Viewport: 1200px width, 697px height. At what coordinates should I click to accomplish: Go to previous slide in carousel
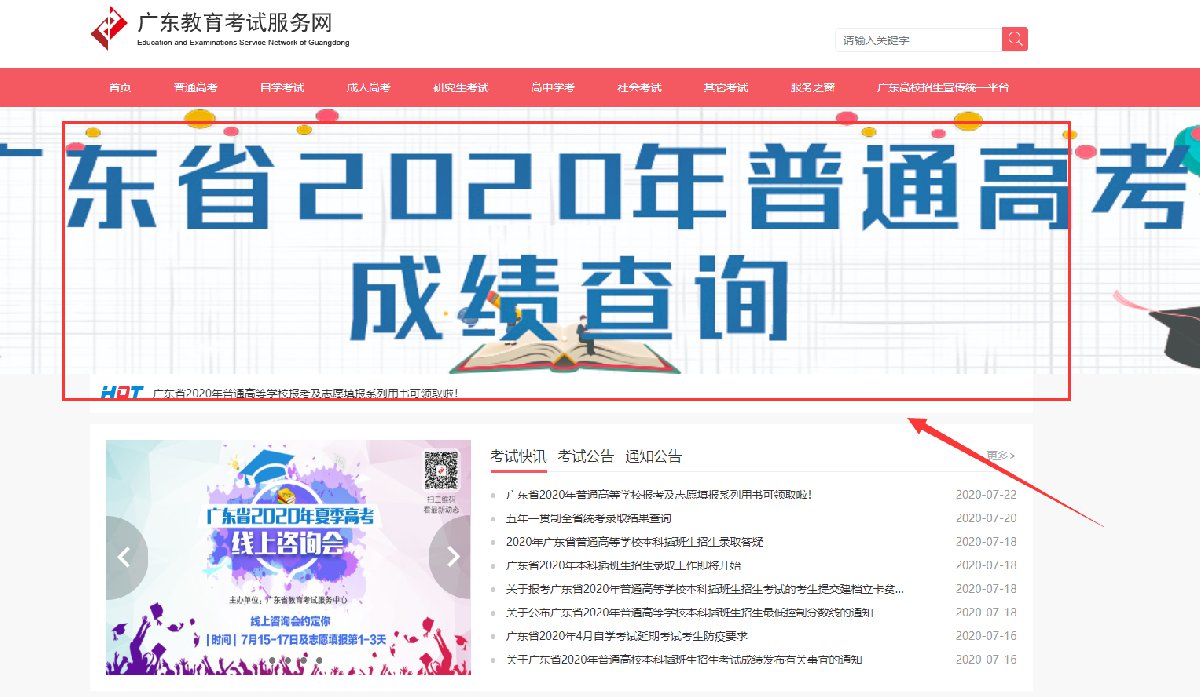click(x=126, y=557)
